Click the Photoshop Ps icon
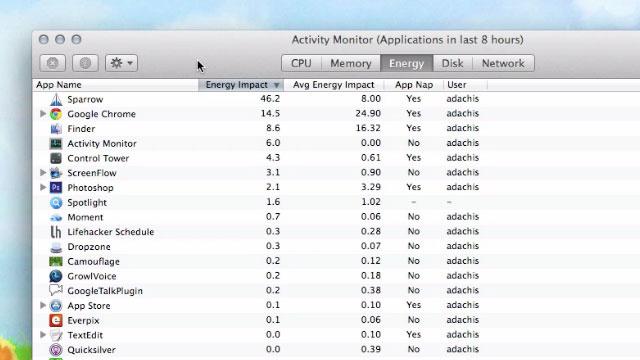Screen dimensions: 640x360 [56, 187]
